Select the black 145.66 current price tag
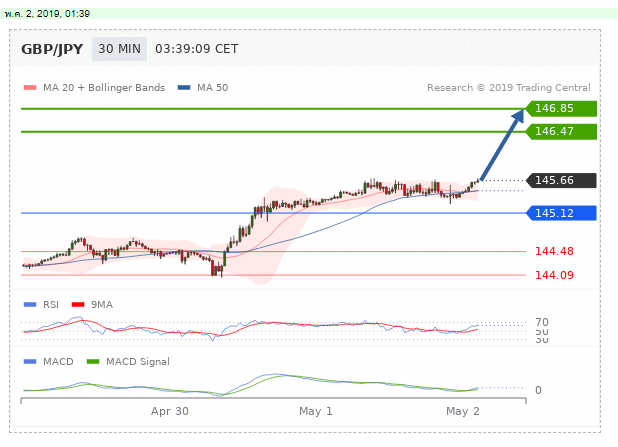Screen dimensions: 618x447 point(563,180)
